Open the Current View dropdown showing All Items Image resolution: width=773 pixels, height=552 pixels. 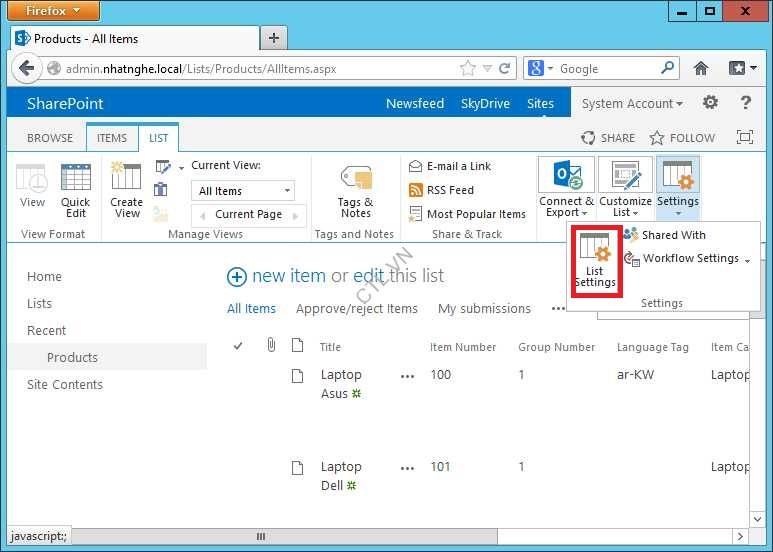[244, 191]
